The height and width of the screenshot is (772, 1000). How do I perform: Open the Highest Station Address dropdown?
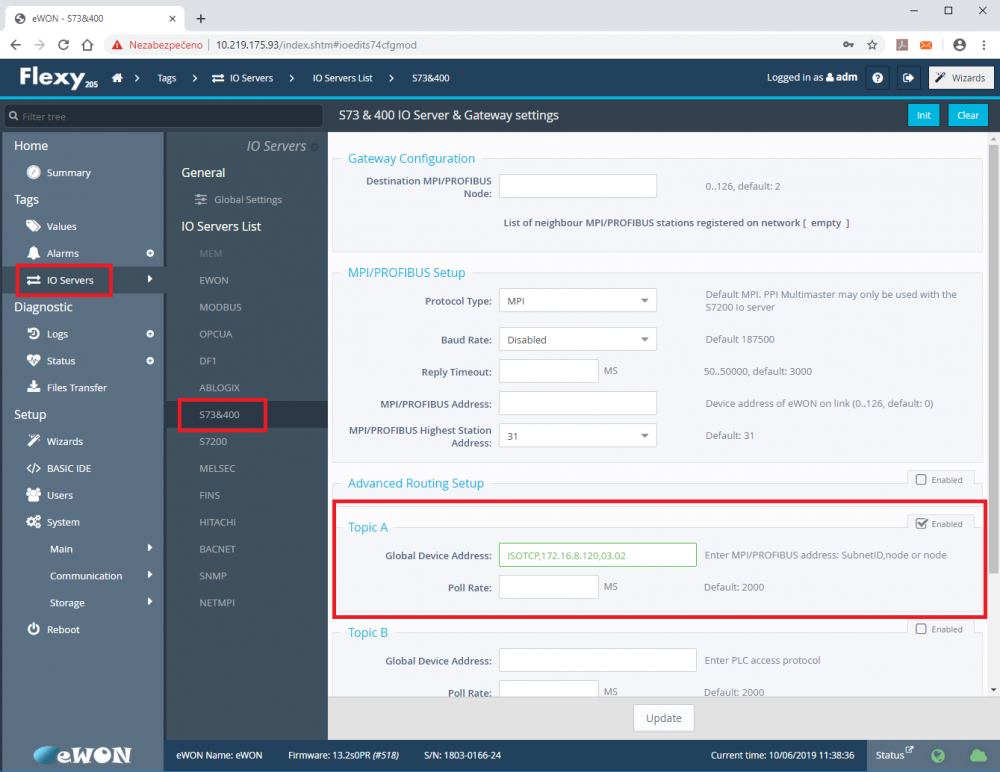pos(578,436)
